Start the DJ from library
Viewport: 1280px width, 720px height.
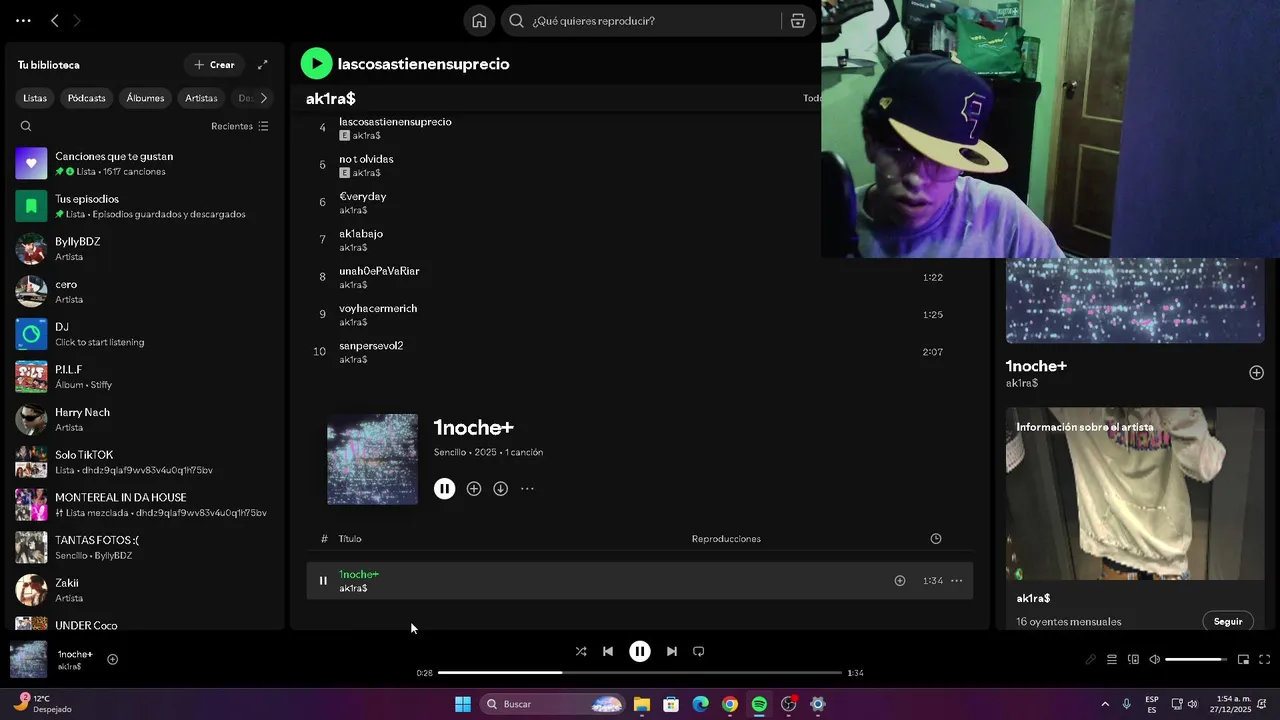(144, 334)
